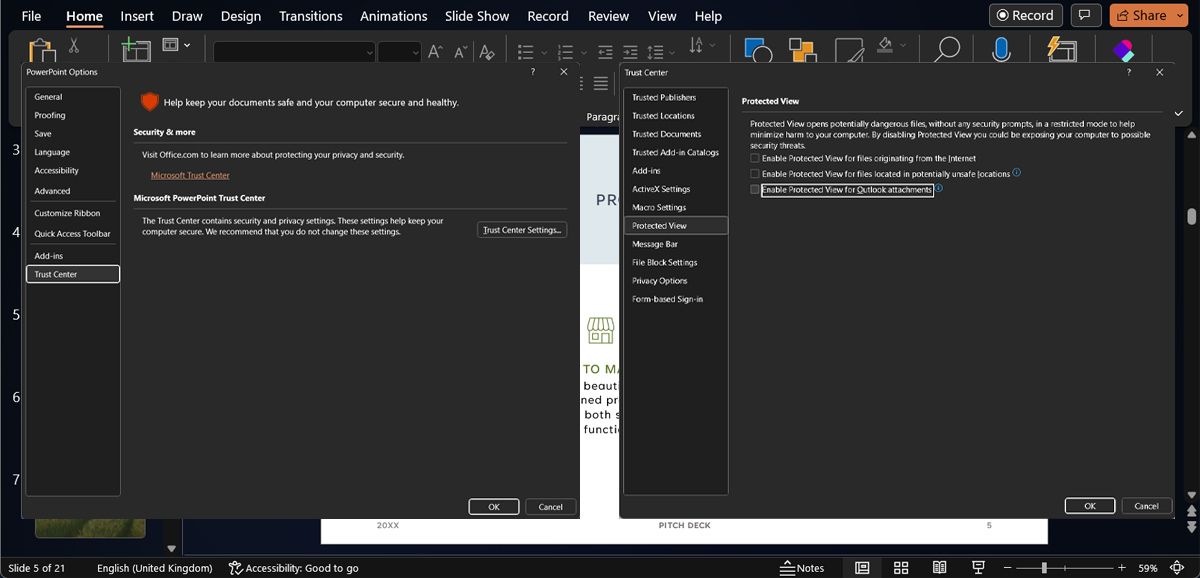Click the Paste clipboard icon
Screen dimensions: 1200x578
click(x=41, y=51)
